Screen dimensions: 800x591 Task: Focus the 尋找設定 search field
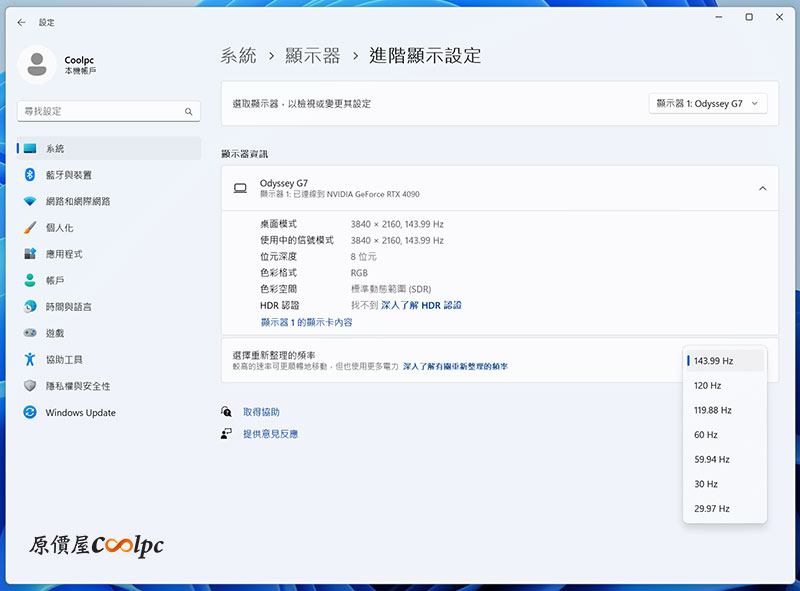109,111
